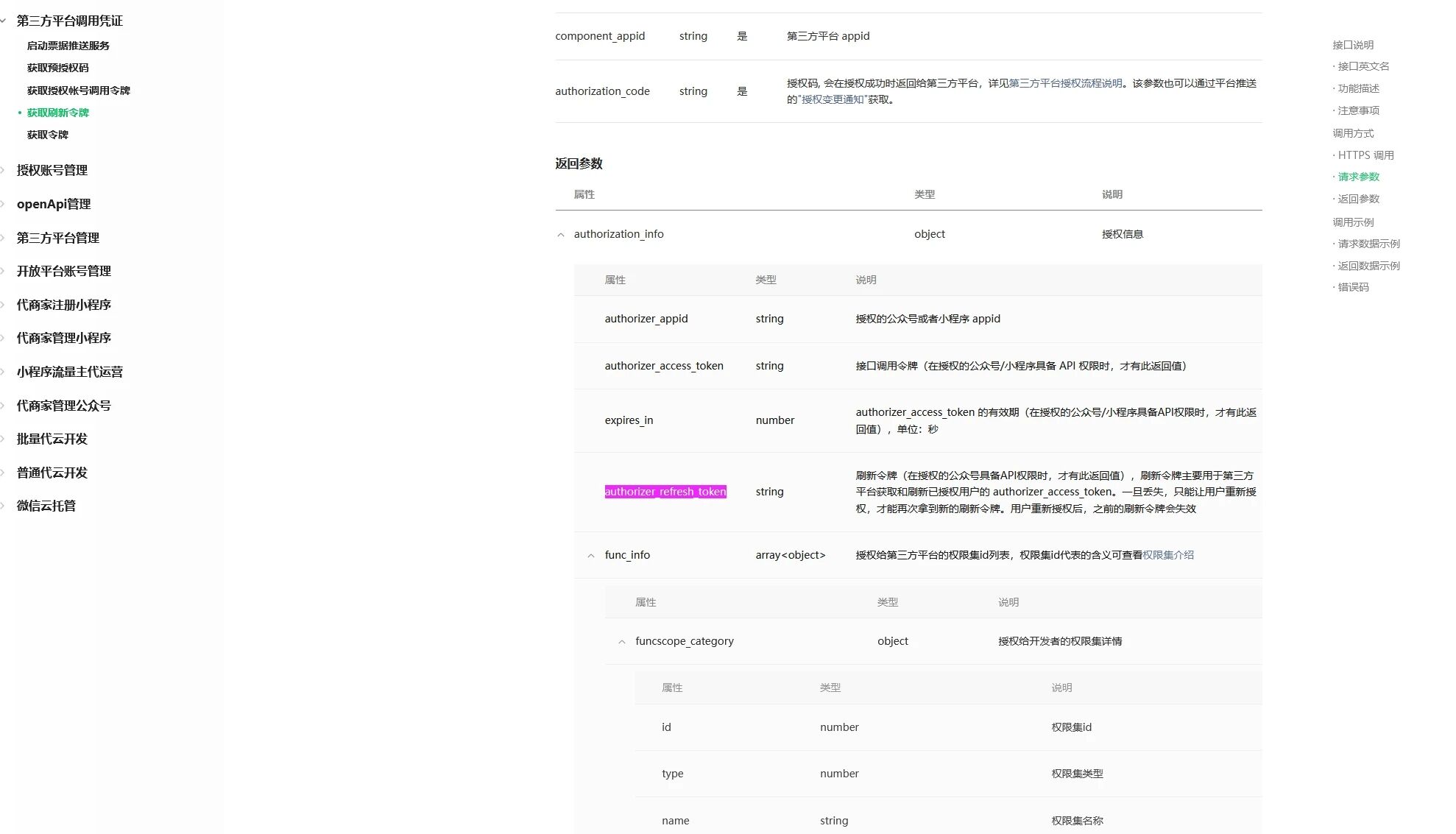The height and width of the screenshot is (834, 1456).
Task: Open the 授权变更通知 link
Action: (x=832, y=99)
